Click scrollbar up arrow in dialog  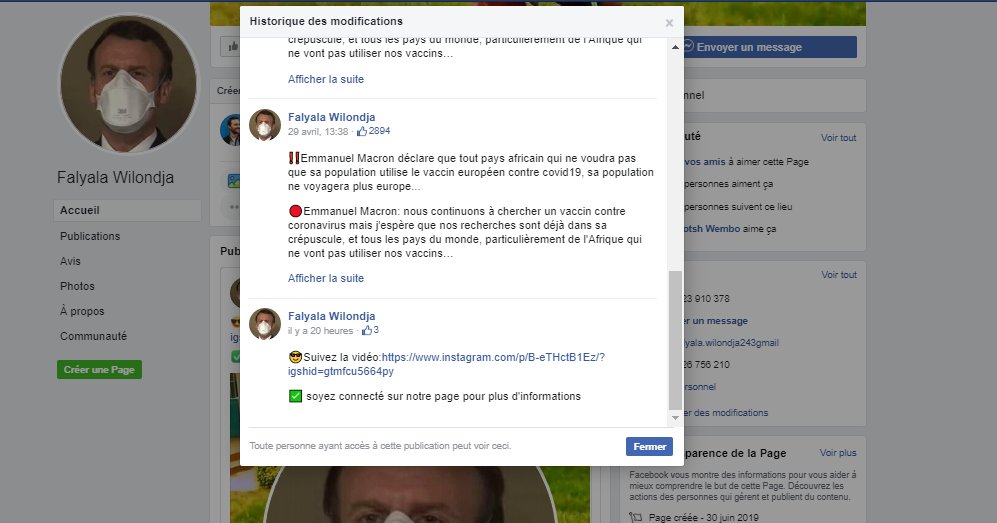tap(675, 46)
